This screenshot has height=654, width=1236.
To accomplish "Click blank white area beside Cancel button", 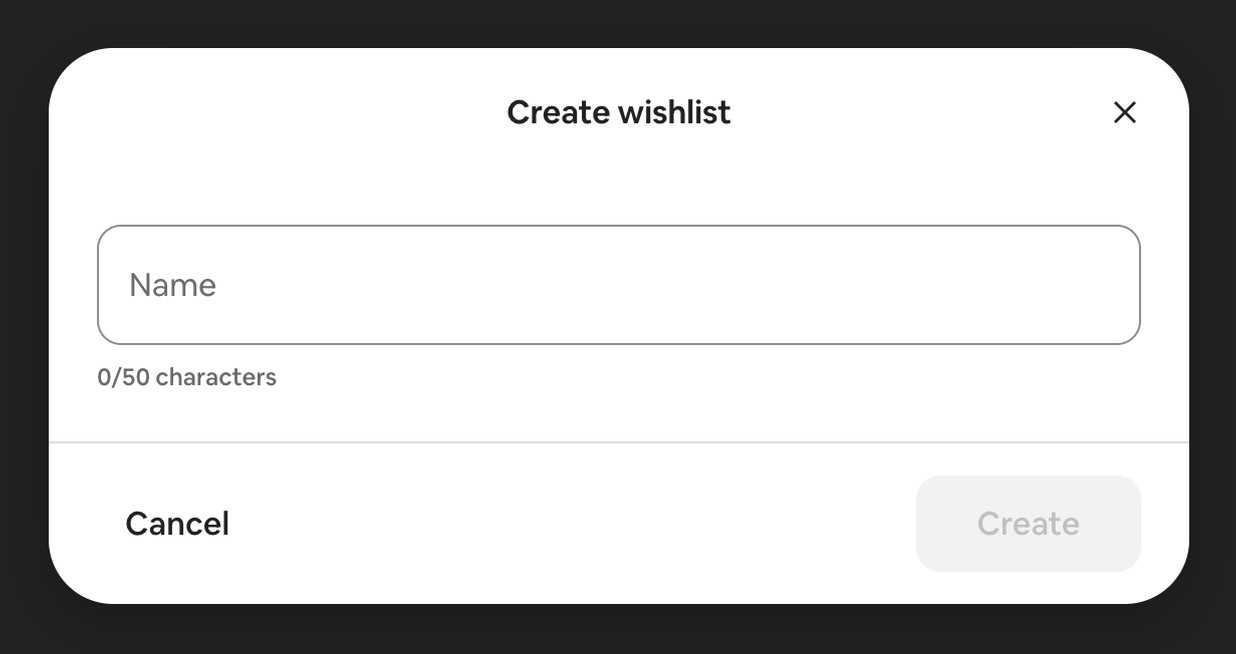I will tap(570, 524).
